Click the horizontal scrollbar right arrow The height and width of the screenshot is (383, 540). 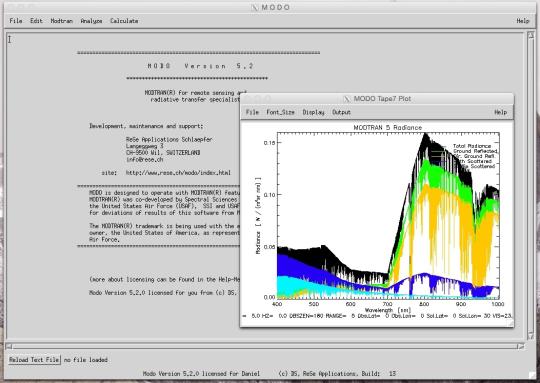pos(521,346)
